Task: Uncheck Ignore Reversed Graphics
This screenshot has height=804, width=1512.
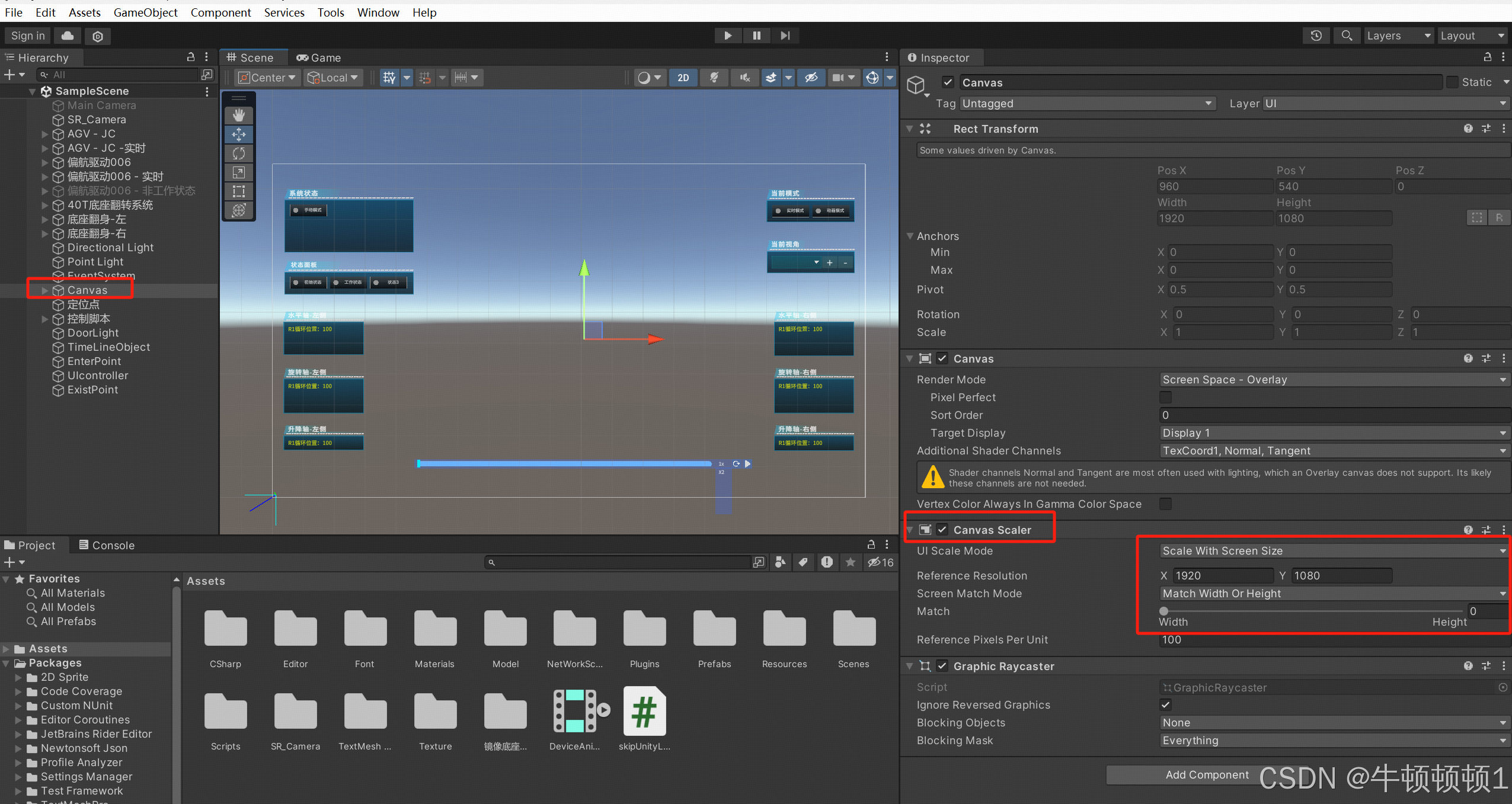Action: tap(1165, 704)
